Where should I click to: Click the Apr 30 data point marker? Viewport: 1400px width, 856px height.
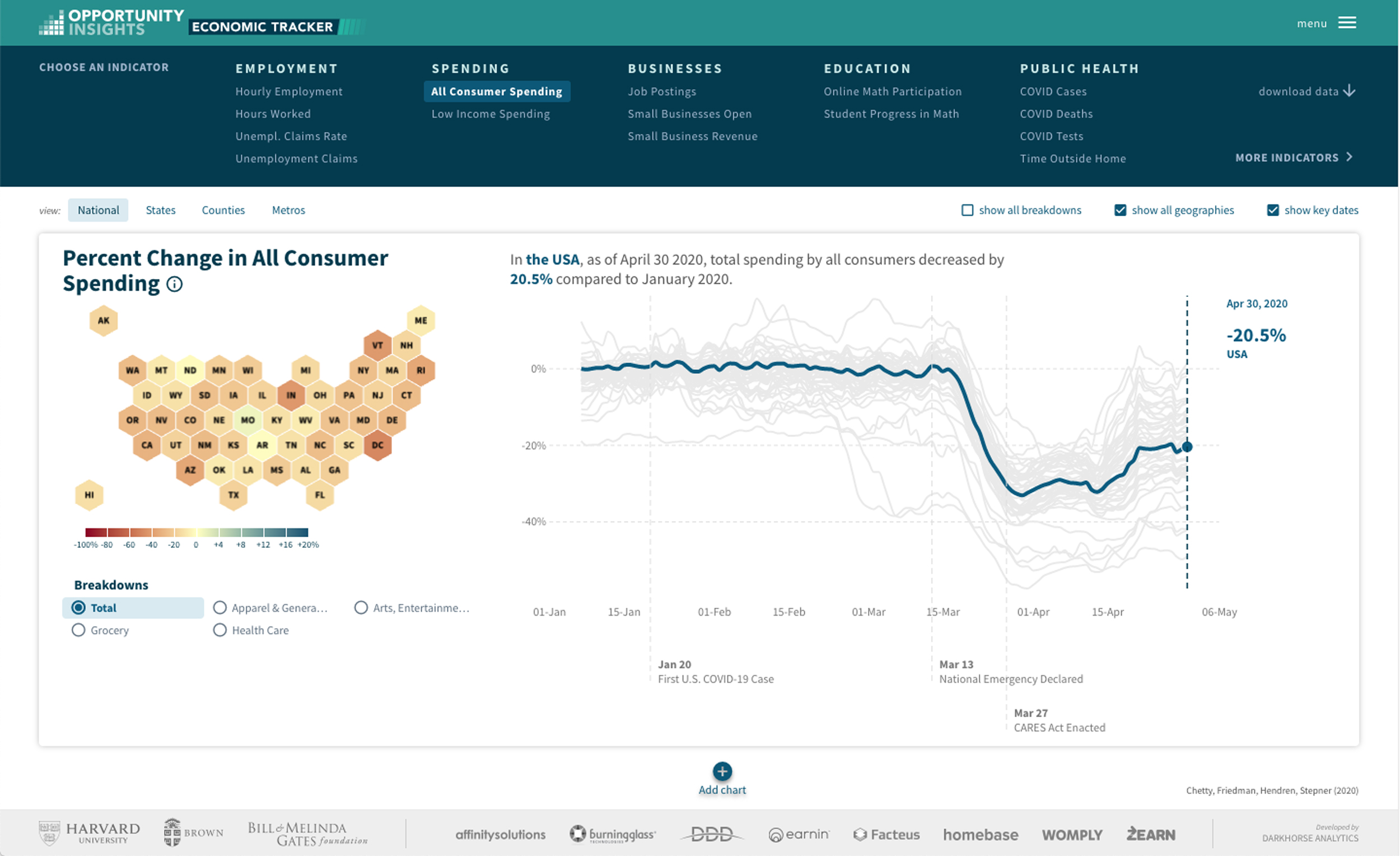pos(1187,446)
